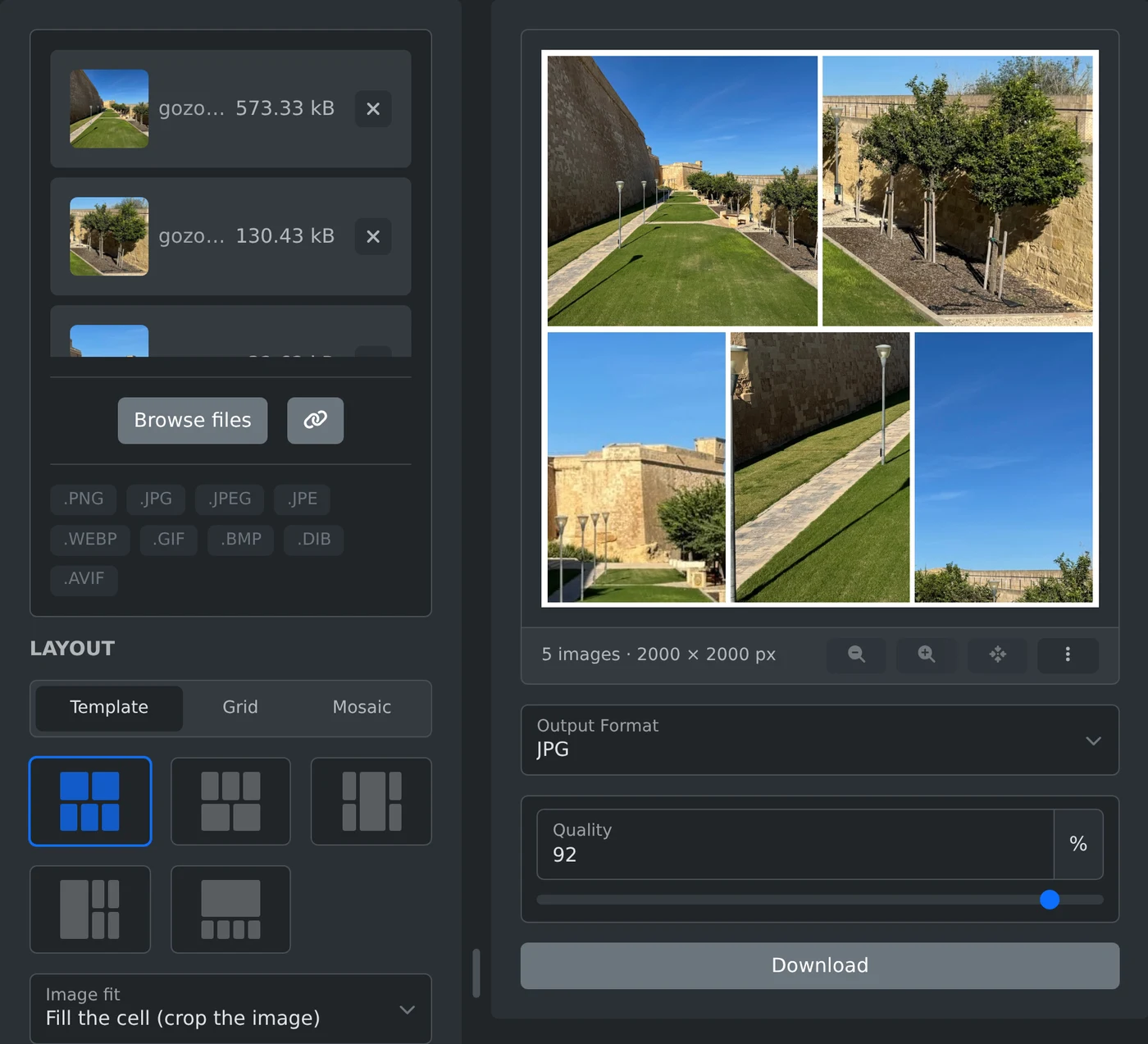Click the bottom-left collage photo of the fortress
The width and height of the screenshot is (1148, 1044).
pyautogui.click(x=636, y=467)
